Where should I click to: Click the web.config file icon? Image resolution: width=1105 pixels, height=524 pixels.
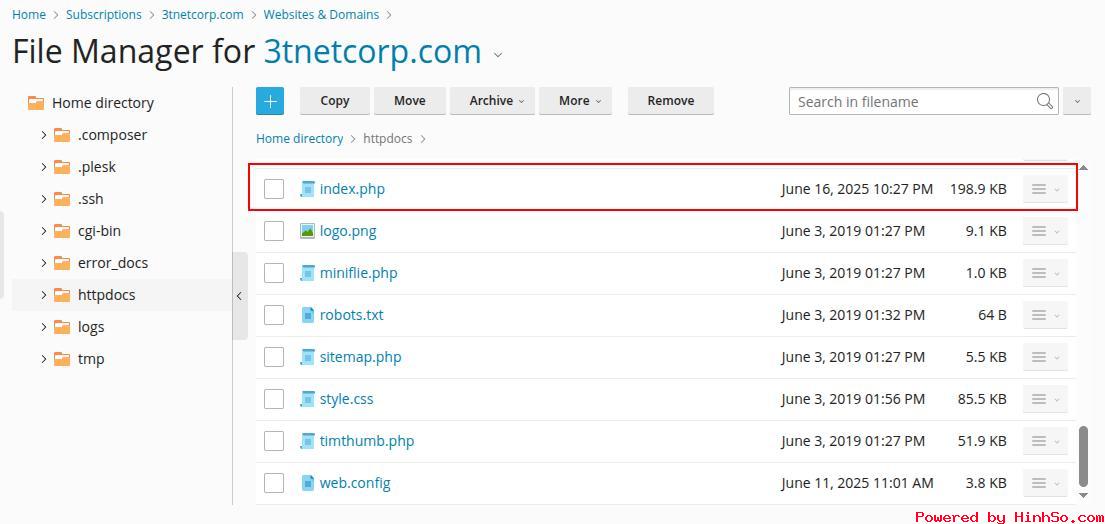pyautogui.click(x=307, y=483)
